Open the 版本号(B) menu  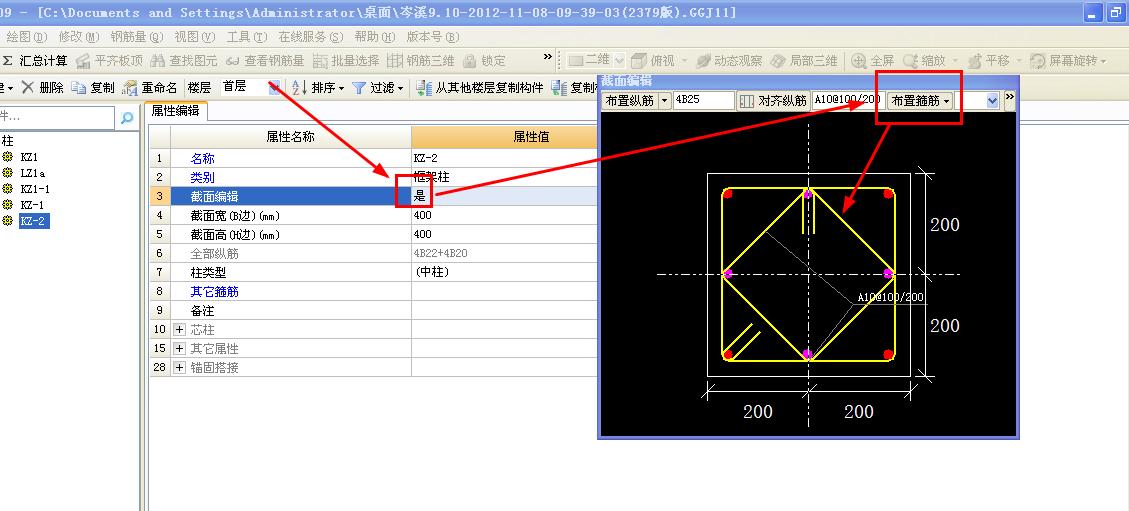point(433,37)
